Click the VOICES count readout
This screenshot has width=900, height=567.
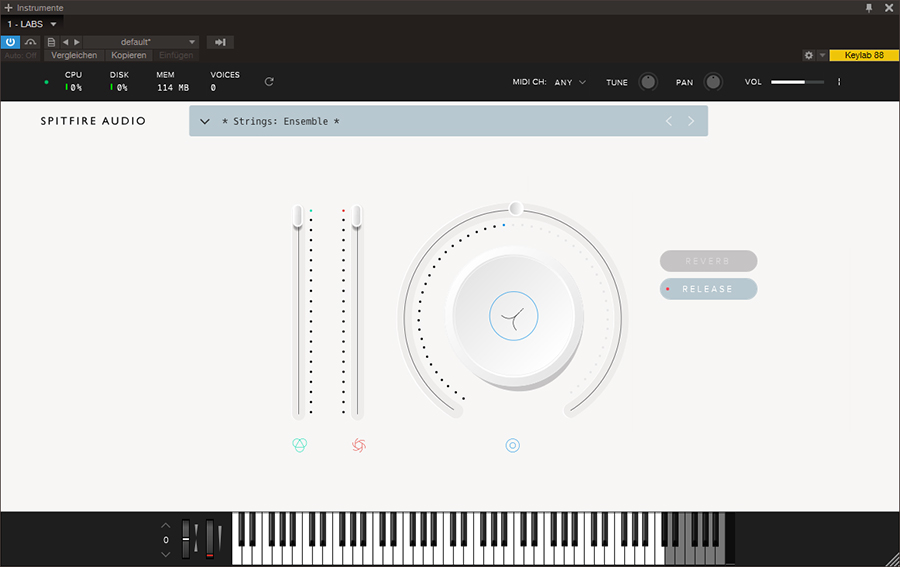pos(224,81)
